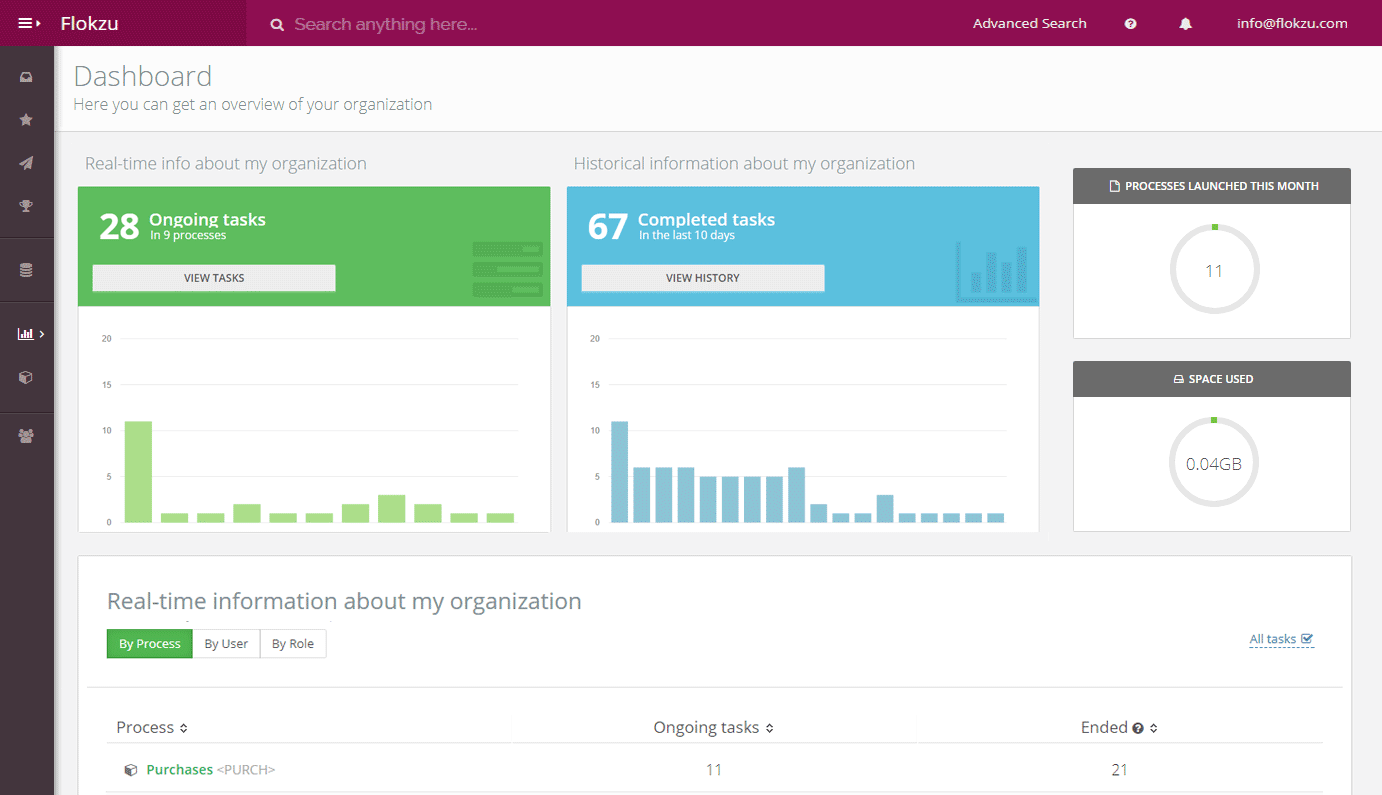Click the star favorites sidebar icon
The image size is (1382, 795).
26,120
